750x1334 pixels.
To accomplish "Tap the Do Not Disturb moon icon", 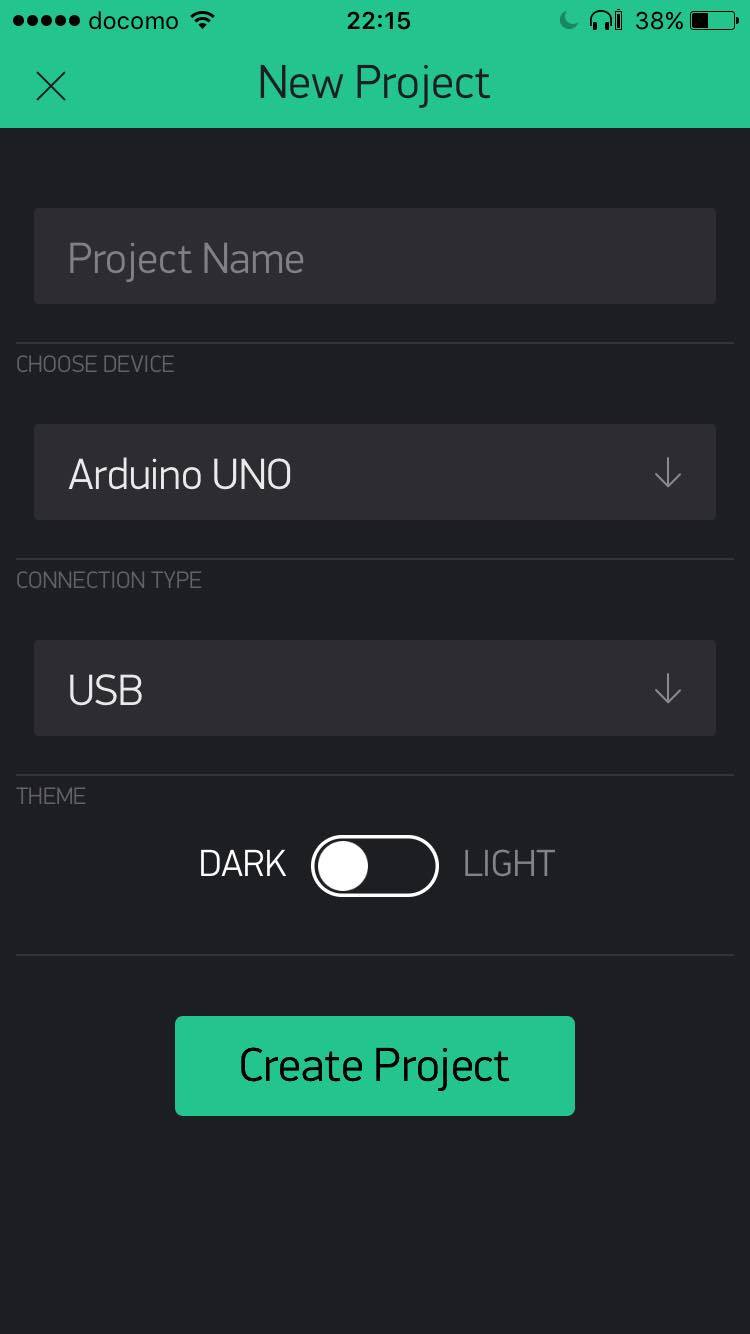I will 568,20.
